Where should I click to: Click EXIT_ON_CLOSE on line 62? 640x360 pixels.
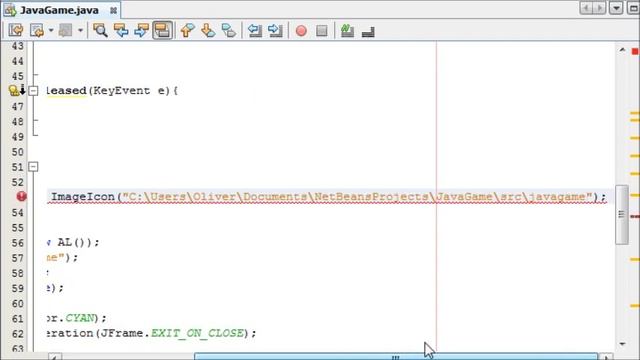click(x=197, y=333)
